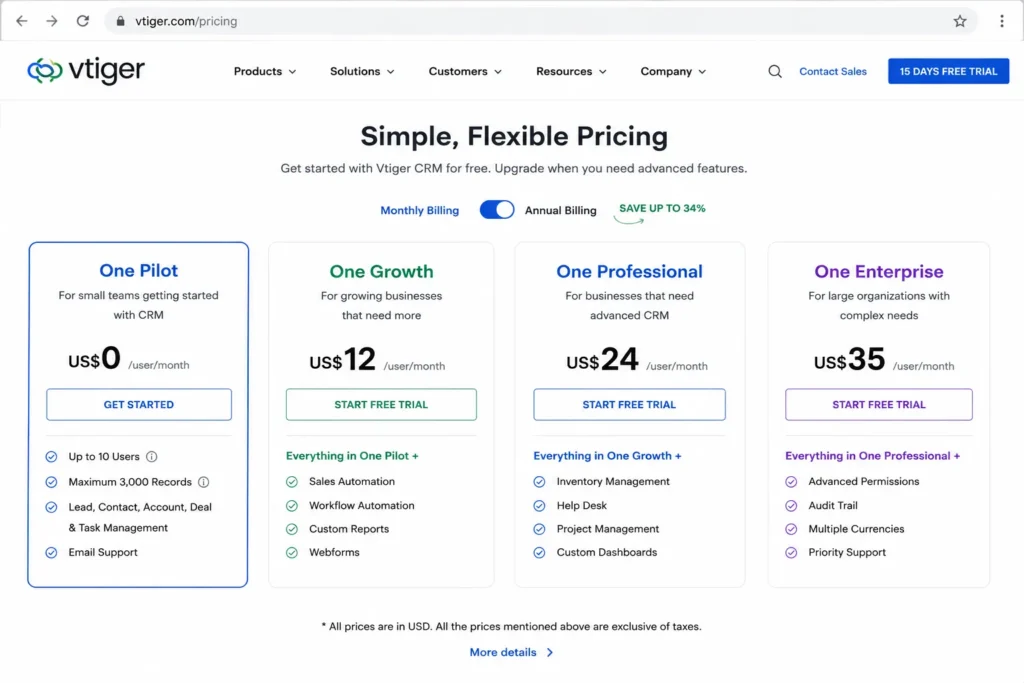
Task: Click the US$24 price text
Action: 602,359
